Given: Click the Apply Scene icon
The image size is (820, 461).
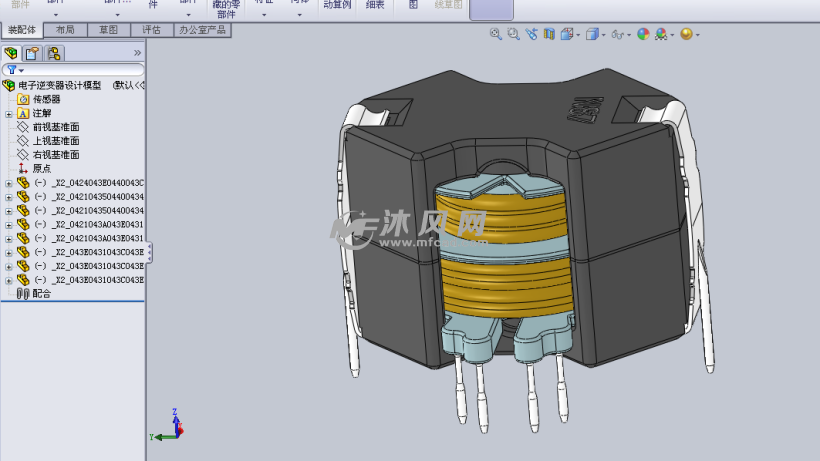Looking at the screenshot, I should [661, 34].
